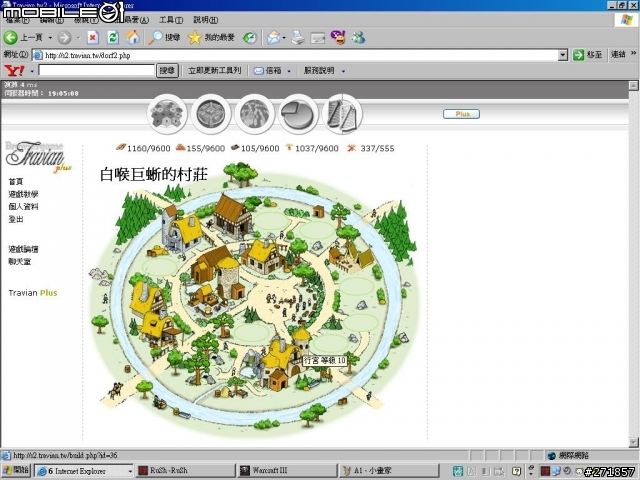The height and width of the screenshot is (480, 640).
Task: Click the 立即更新工具列 update toolbar button
Action: coord(215,71)
